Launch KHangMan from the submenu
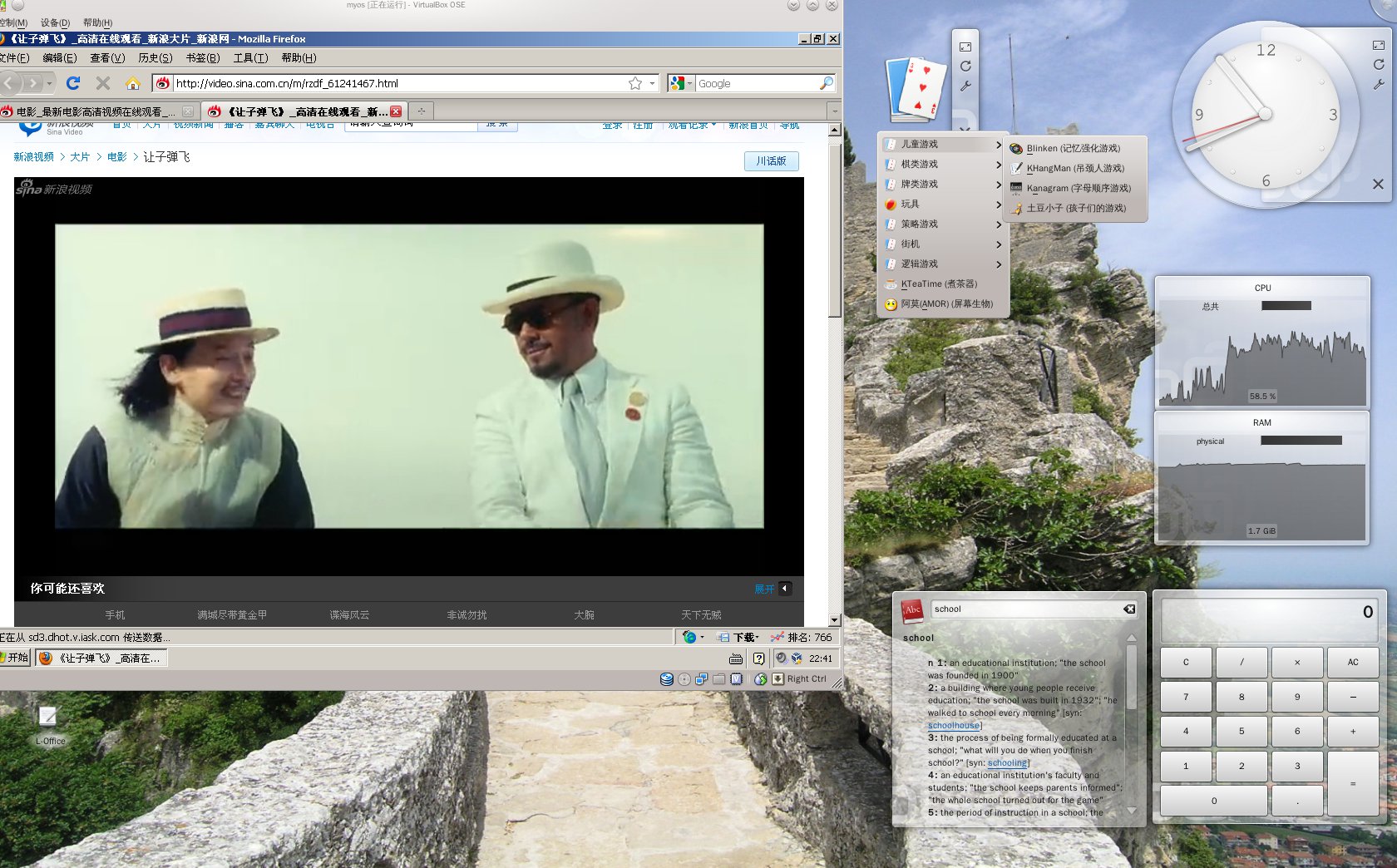 click(1077, 168)
